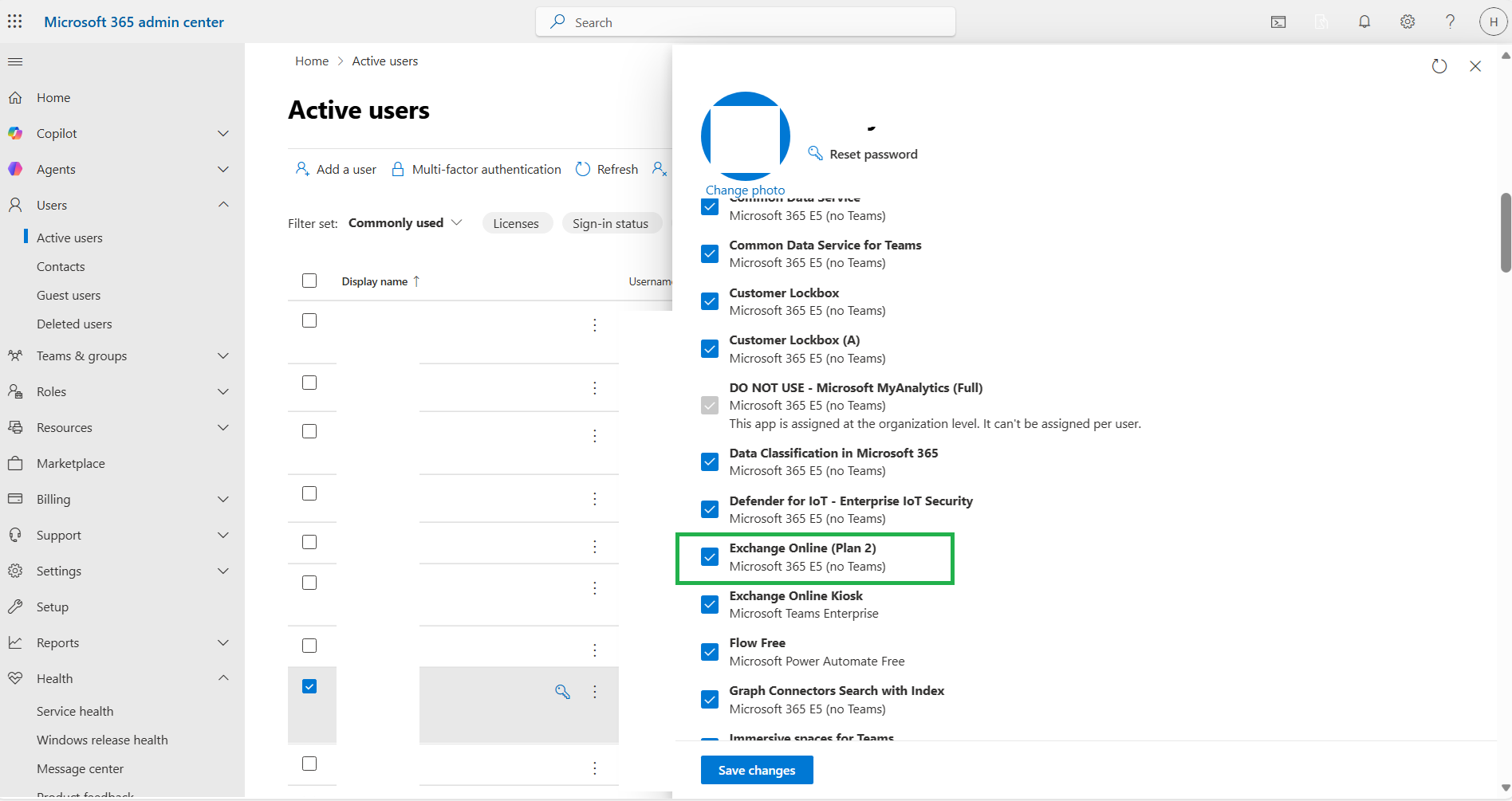Viewport: 1512px width, 801px height.
Task: Open more actions for the selected user row
Action: pos(595,692)
